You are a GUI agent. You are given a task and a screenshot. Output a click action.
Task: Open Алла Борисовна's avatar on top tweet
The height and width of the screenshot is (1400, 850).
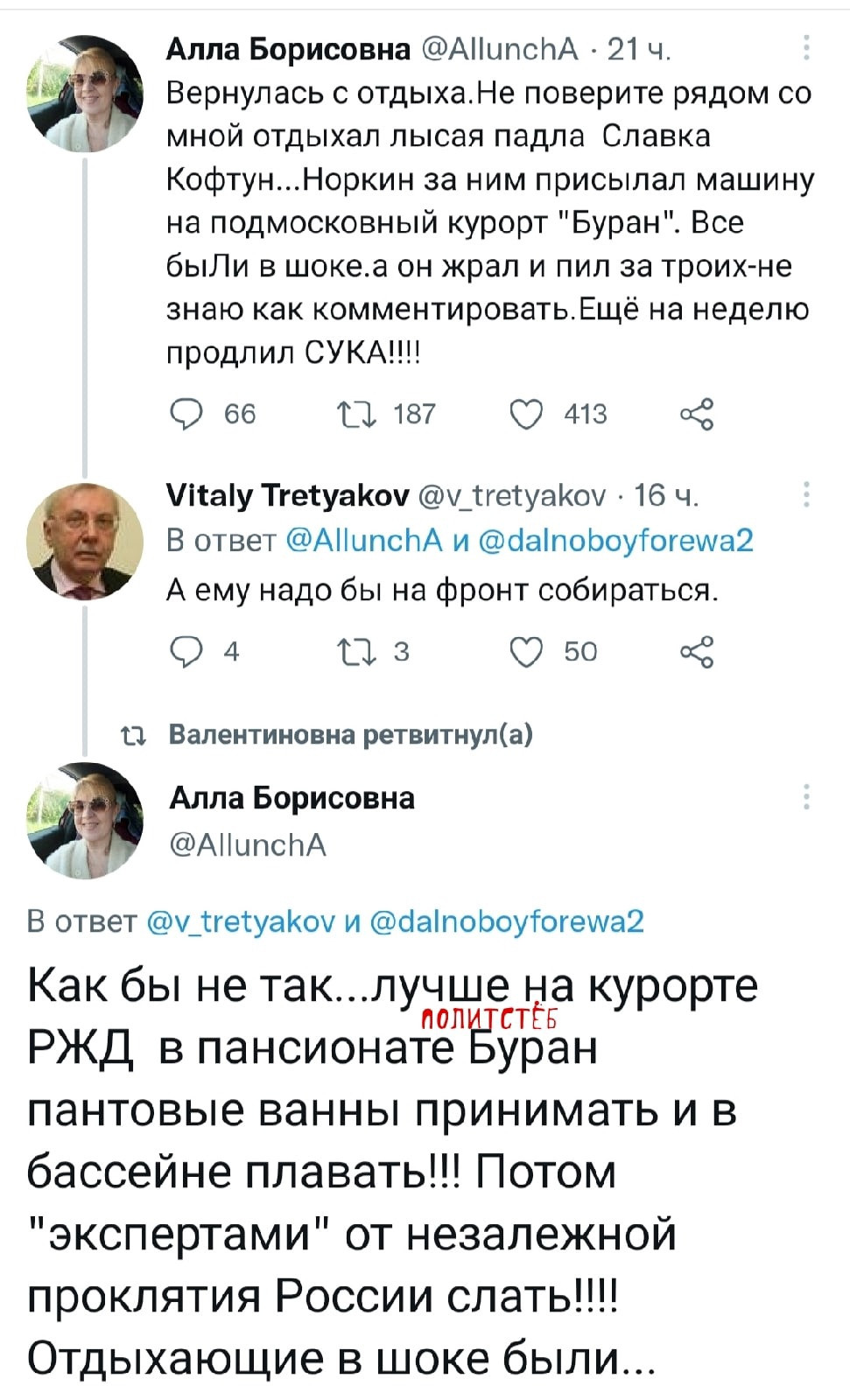(85, 94)
